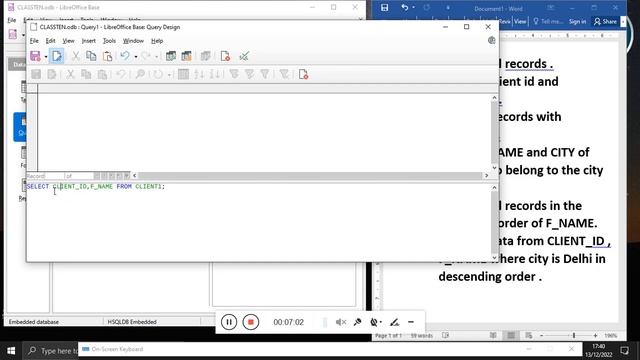Click the greyed Edit Data icon in lower toolbar

(x=52, y=74)
